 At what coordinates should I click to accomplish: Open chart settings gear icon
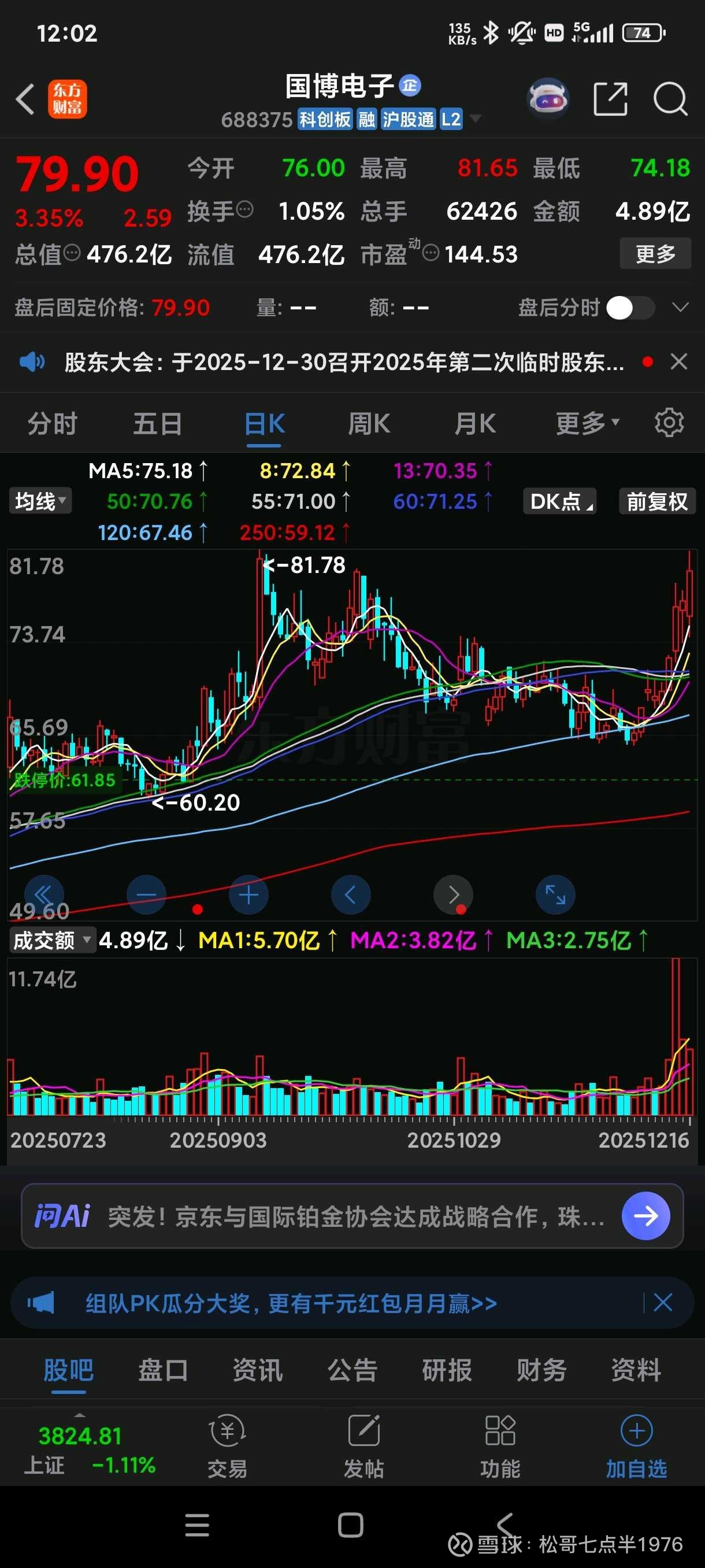pos(669,423)
